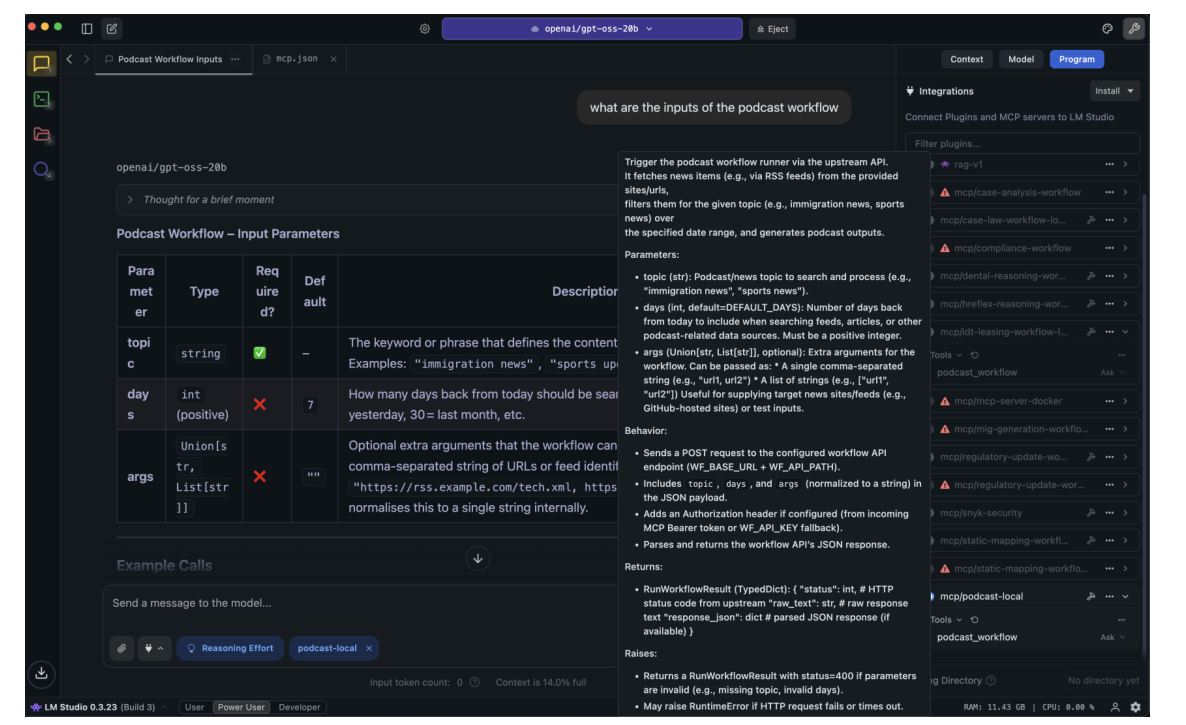1186x725 pixels.
Task: Click the Filter plugins search field
Action: pyautogui.click(x=1022, y=144)
